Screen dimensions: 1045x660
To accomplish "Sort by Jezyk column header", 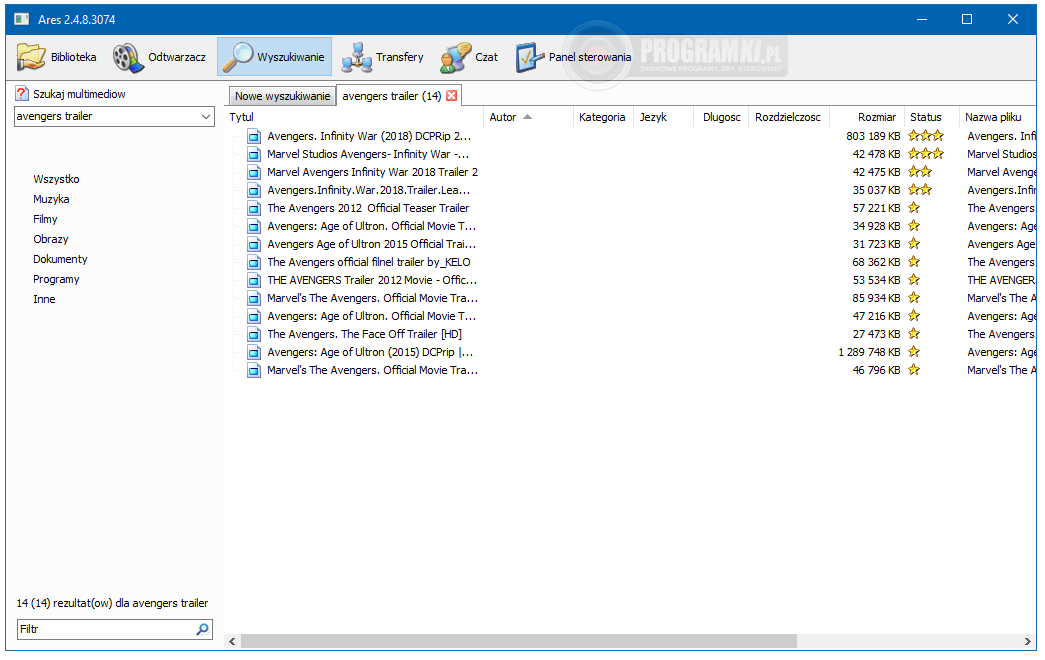I will click(662, 117).
